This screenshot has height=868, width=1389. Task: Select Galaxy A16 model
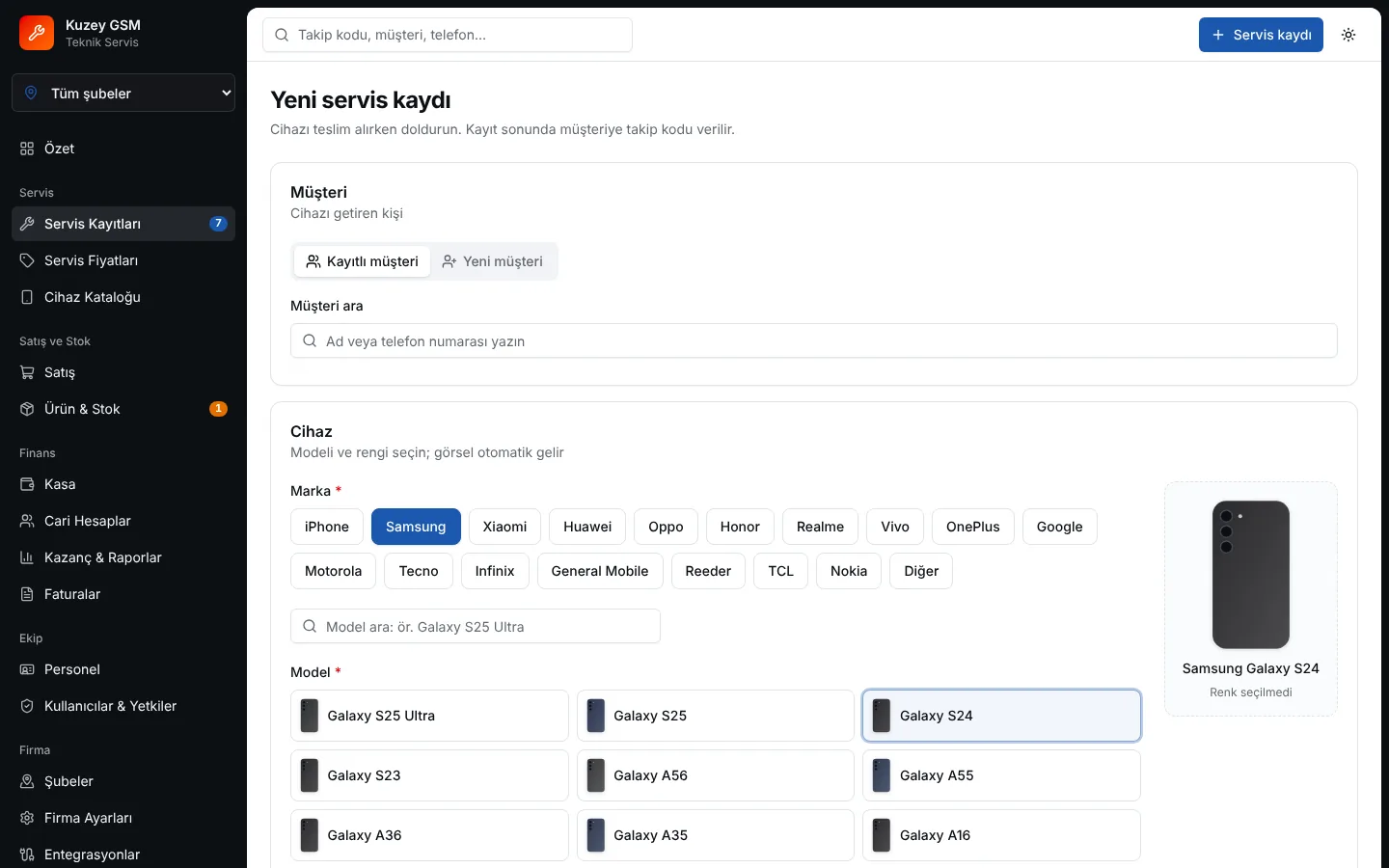point(1001,835)
